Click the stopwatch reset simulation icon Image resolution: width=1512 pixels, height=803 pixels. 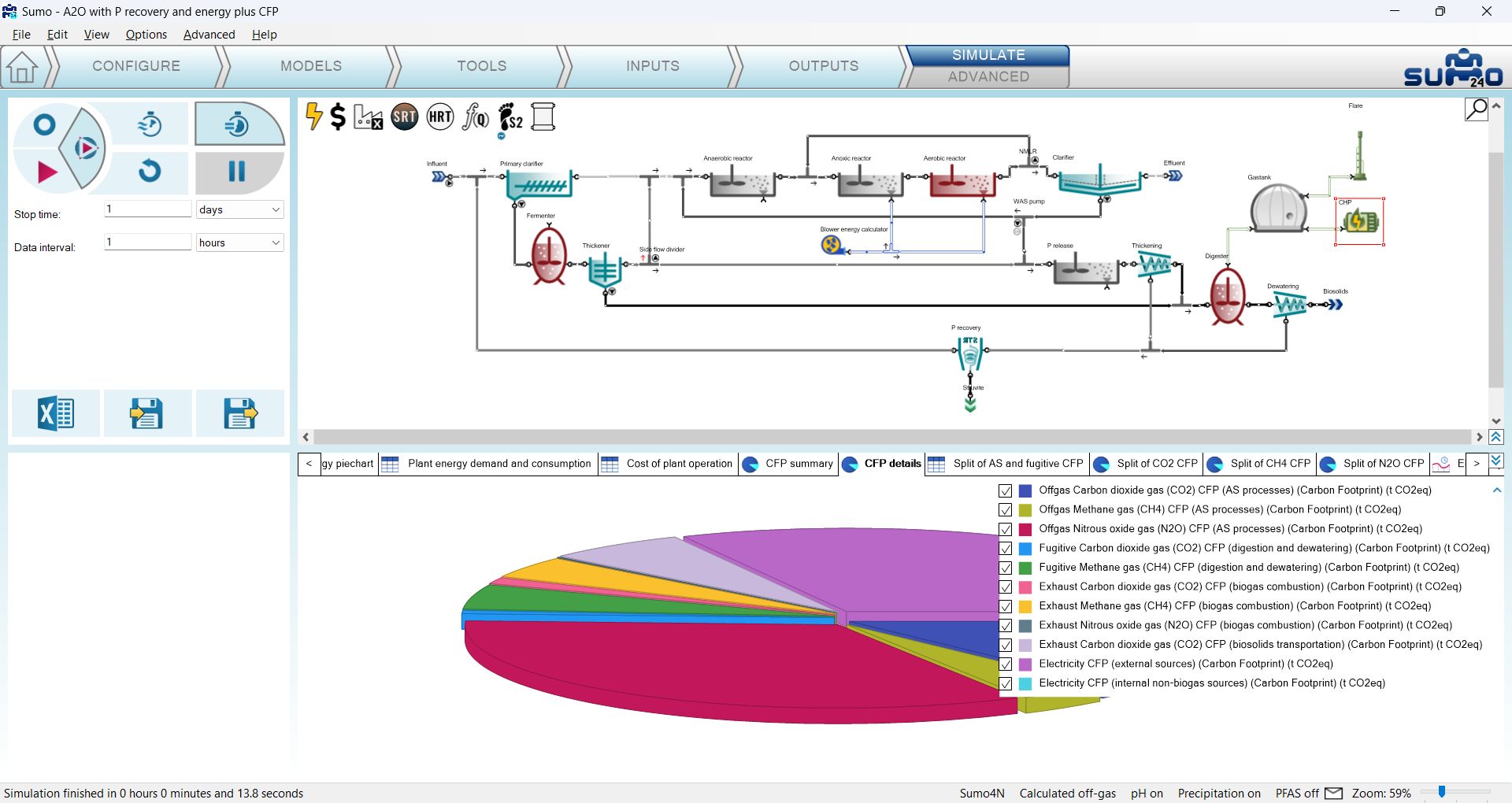(x=150, y=124)
